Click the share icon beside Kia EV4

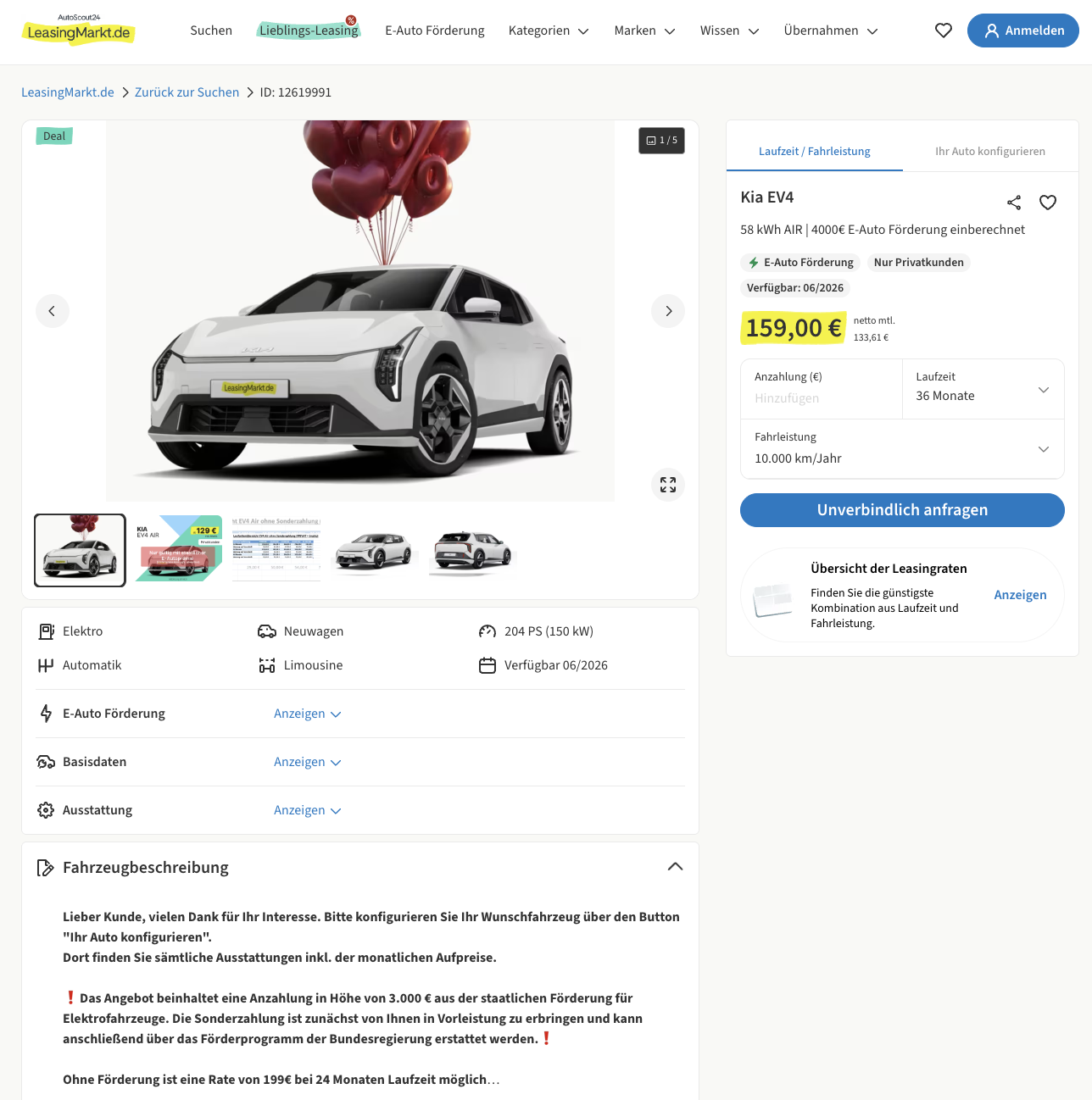tap(1014, 203)
